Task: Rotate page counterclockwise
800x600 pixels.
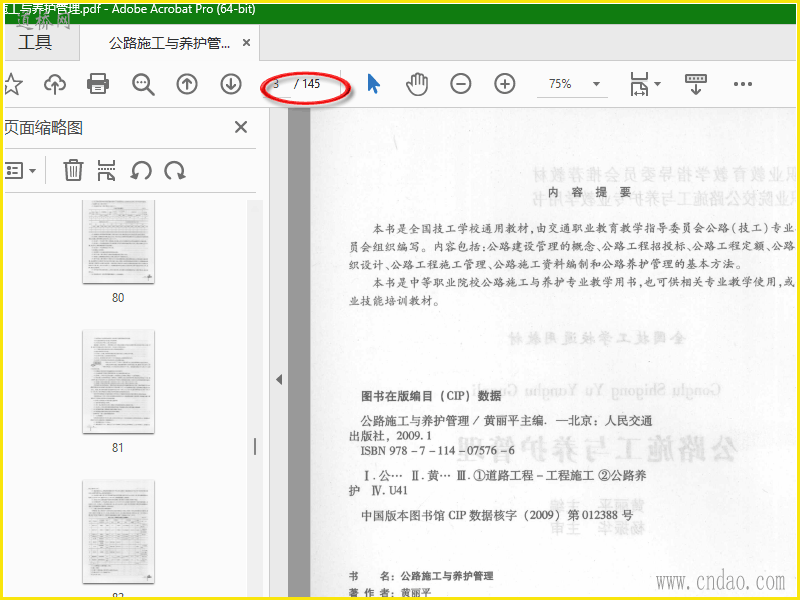Action: pos(141,170)
